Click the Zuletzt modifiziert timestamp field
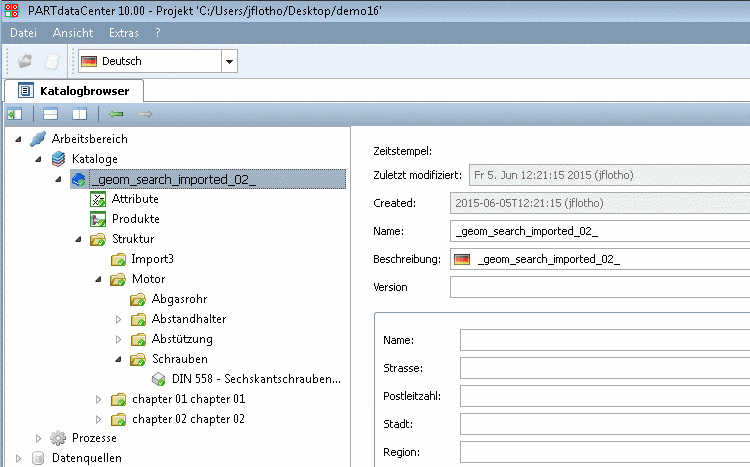This screenshot has width=750, height=467. 609,175
